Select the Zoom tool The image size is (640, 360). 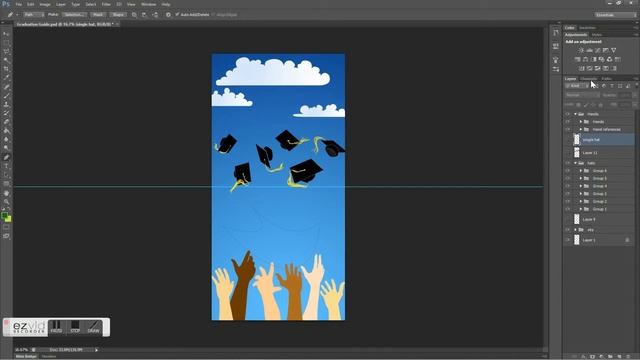click(x=6, y=202)
